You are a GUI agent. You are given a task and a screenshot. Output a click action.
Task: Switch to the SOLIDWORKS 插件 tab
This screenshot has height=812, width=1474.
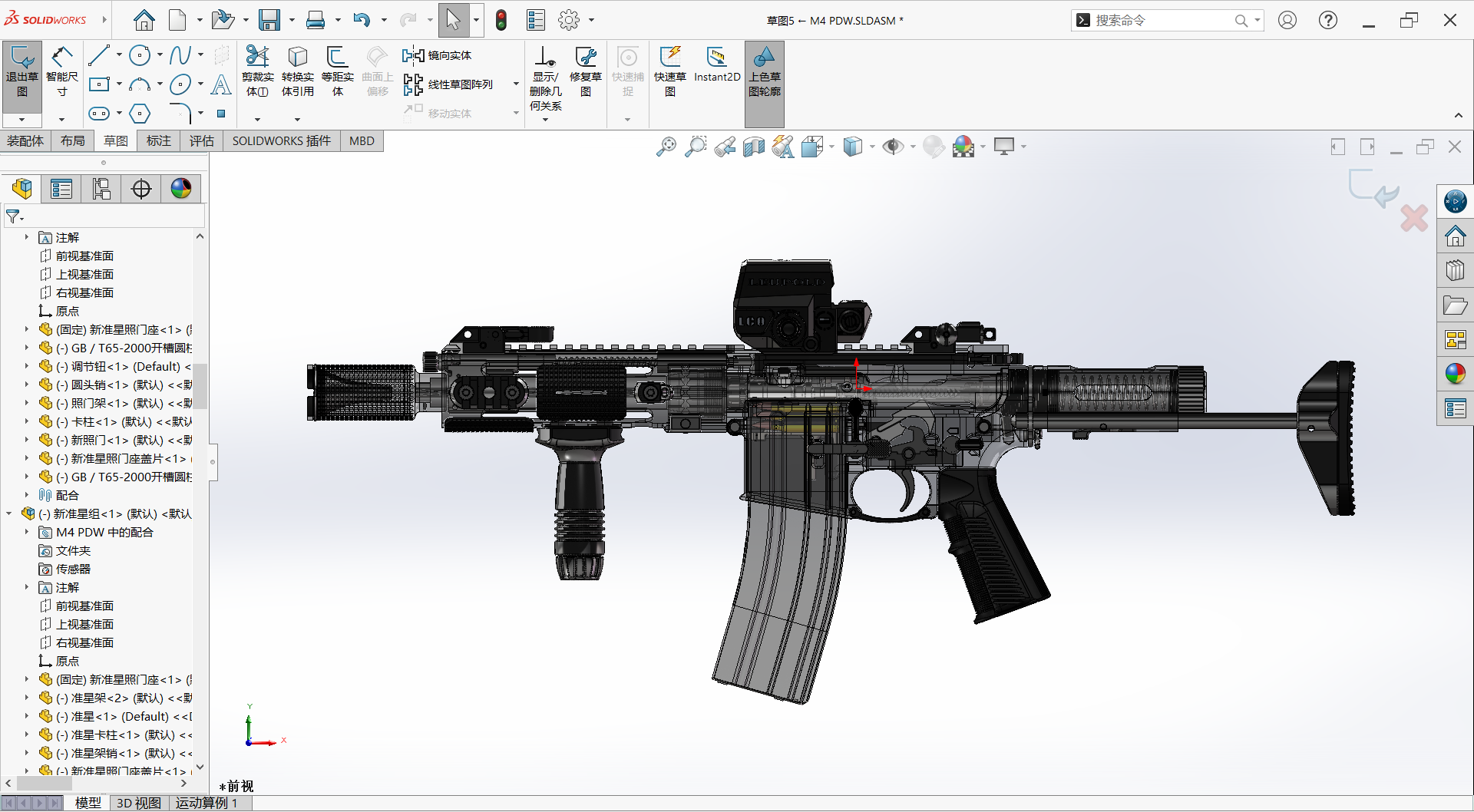pyautogui.click(x=282, y=141)
